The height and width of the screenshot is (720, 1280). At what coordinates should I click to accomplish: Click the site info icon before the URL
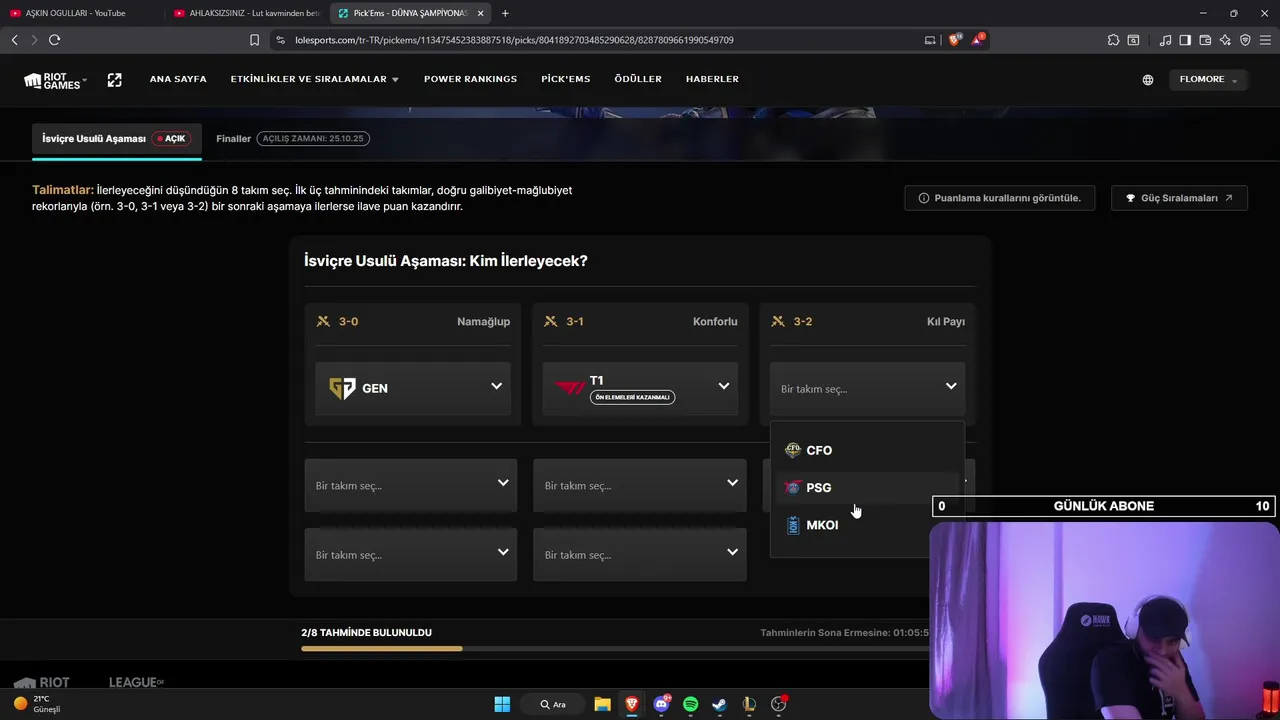point(280,40)
